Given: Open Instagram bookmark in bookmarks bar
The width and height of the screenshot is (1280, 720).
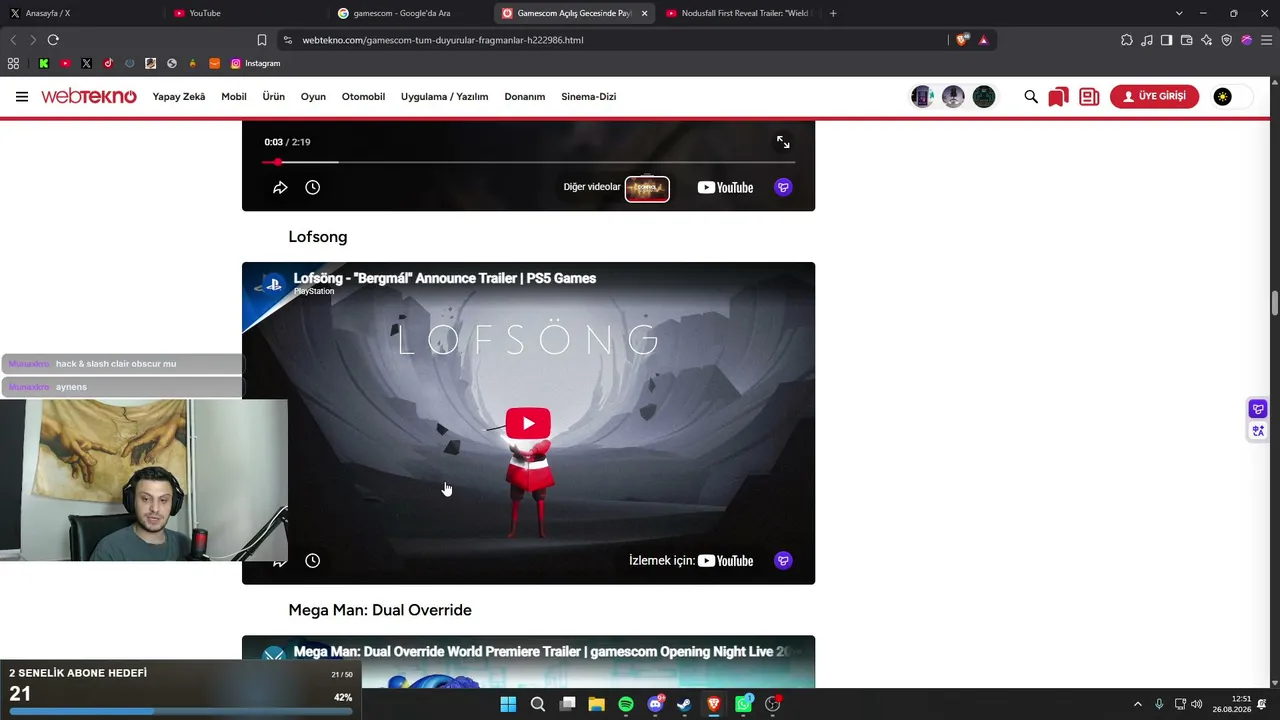Looking at the screenshot, I should (x=255, y=63).
